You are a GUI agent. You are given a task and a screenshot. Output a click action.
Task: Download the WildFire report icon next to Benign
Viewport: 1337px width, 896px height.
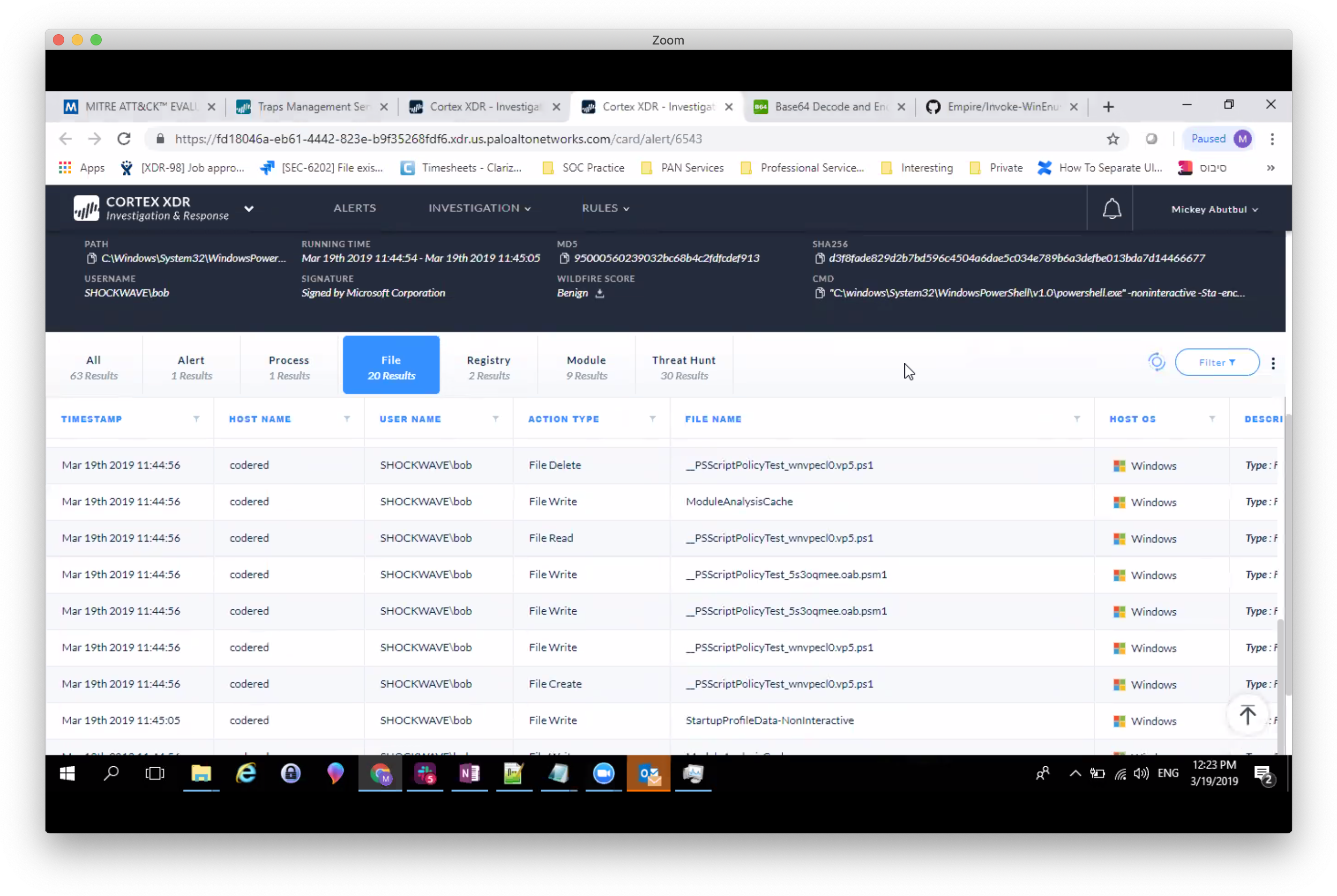[599, 293]
